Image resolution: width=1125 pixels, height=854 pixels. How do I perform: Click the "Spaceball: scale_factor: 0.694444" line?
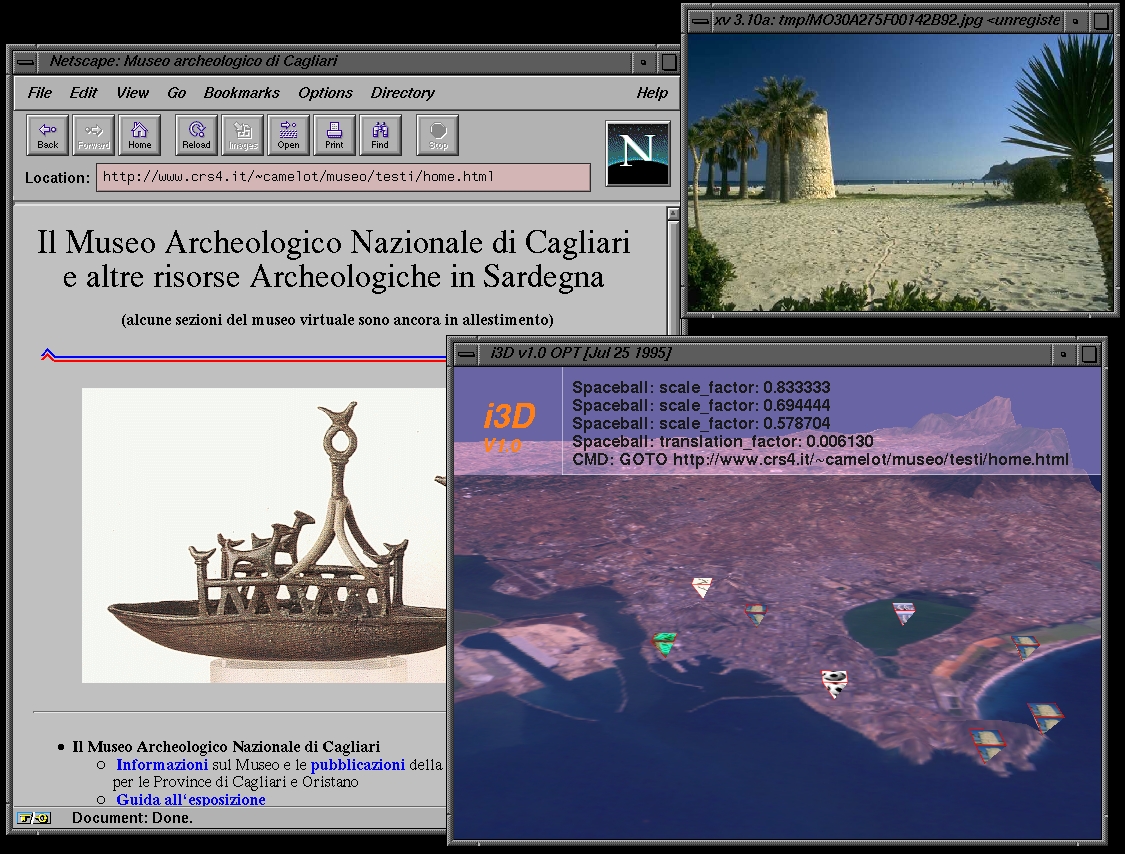pos(701,406)
